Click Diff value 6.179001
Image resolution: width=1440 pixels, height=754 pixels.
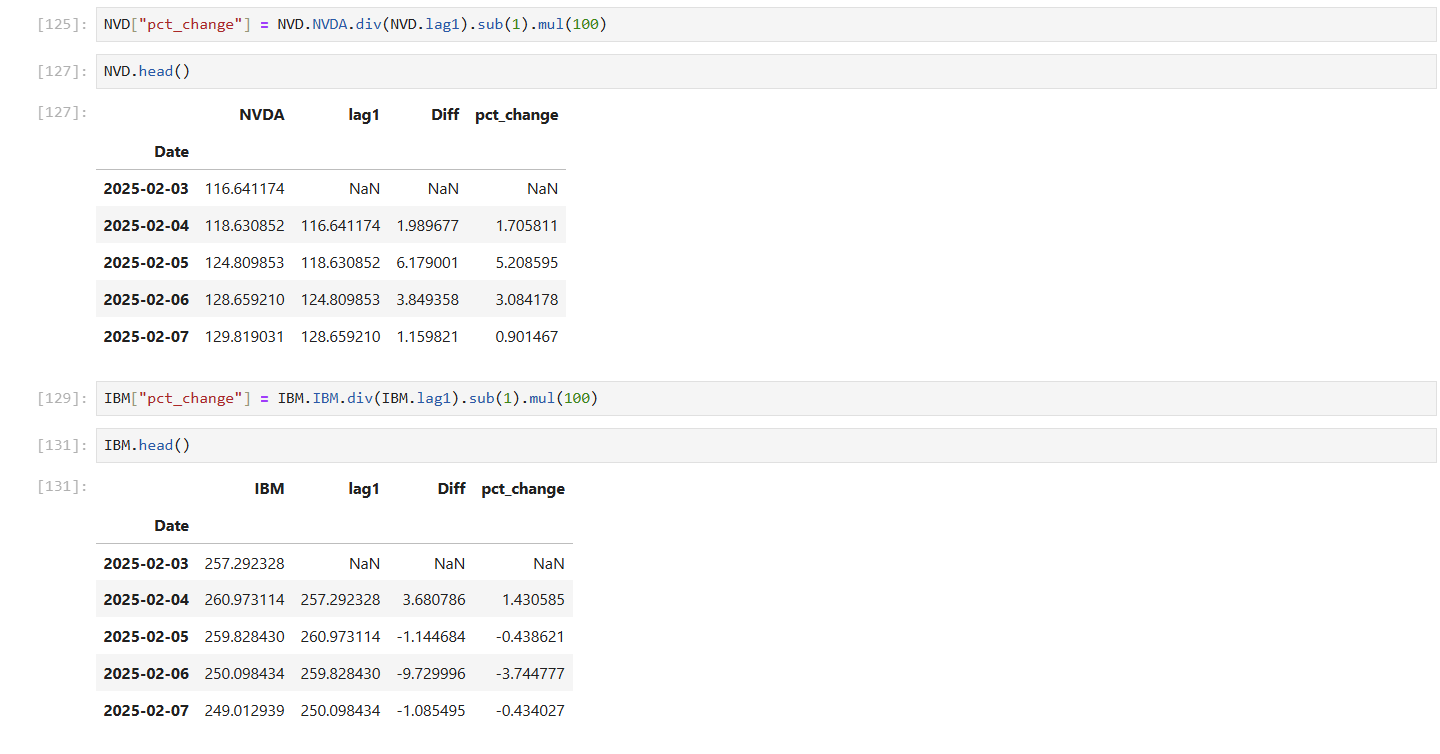click(428, 262)
